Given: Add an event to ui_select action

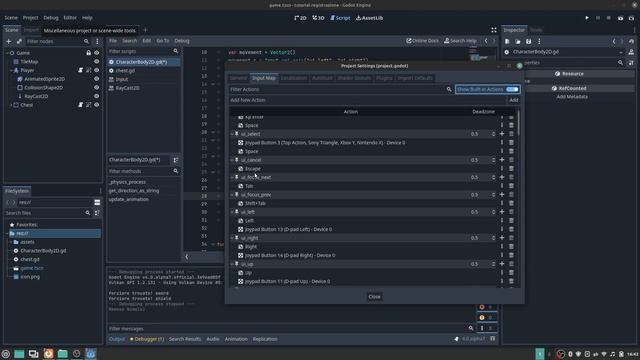Looking at the screenshot, I should coord(502,134).
